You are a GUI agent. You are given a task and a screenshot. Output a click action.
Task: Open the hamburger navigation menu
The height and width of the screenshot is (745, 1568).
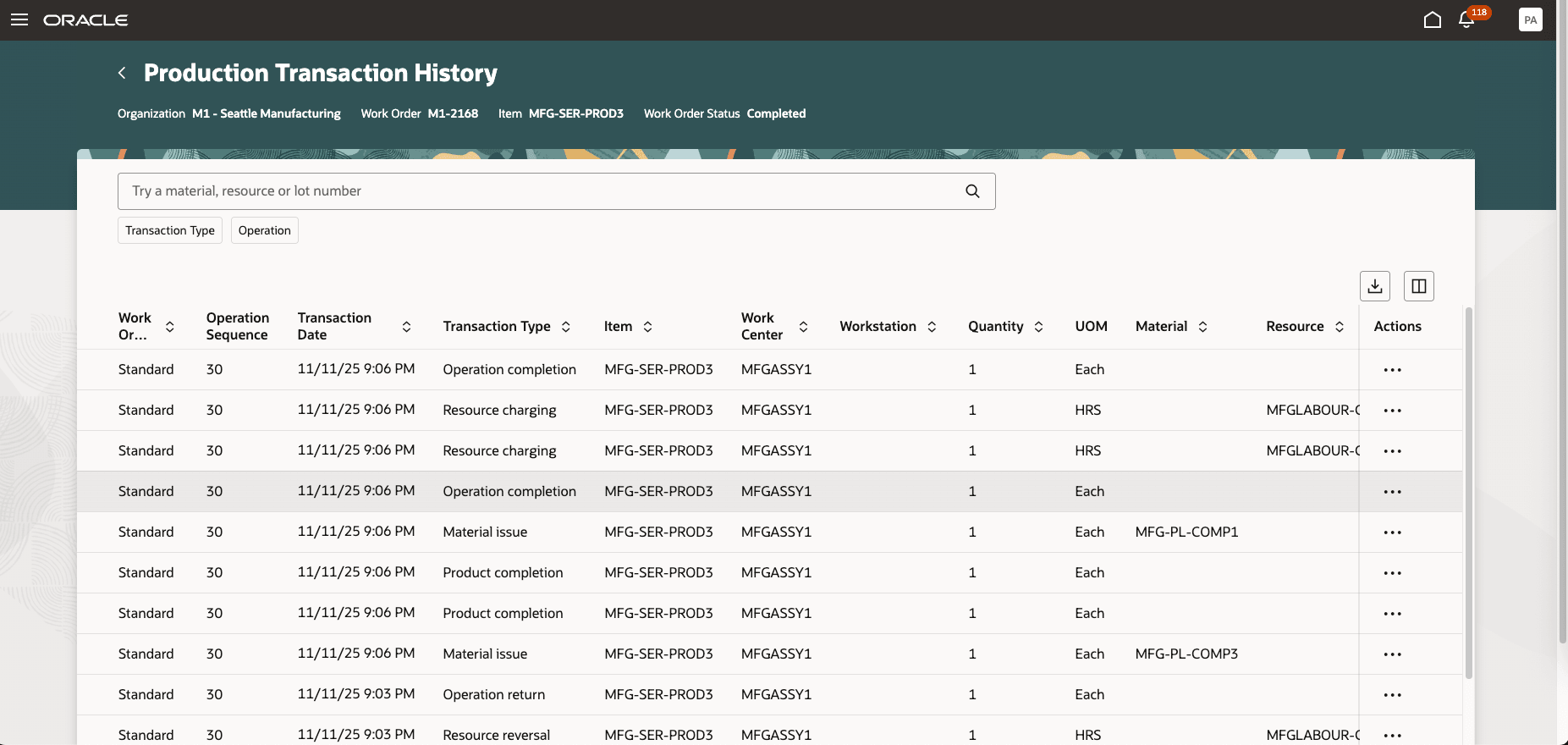(x=19, y=19)
